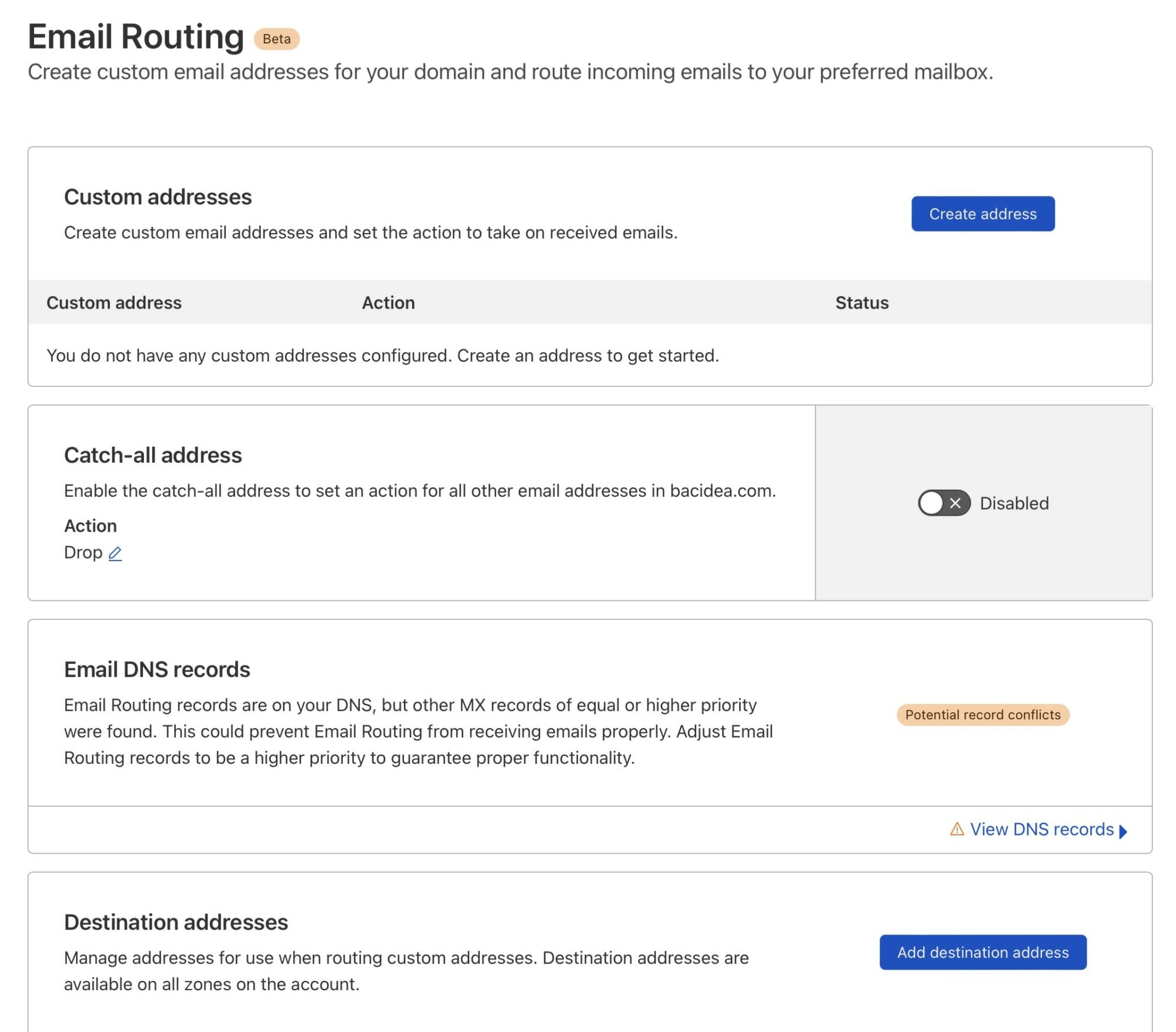The image size is (1176, 1032).
Task: Click the Create address button
Action: coord(983,213)
